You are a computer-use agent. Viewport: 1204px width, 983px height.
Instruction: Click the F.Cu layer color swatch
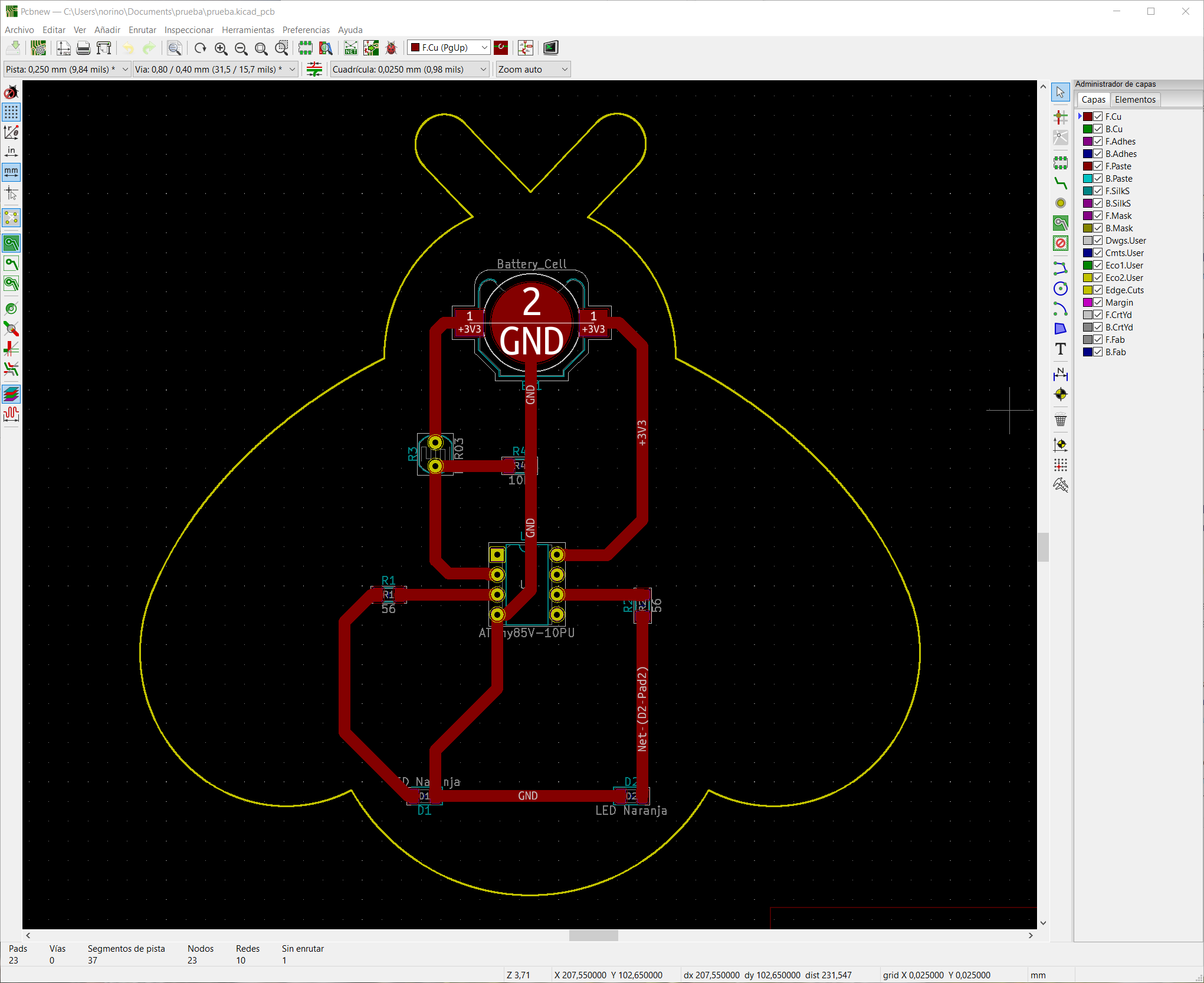1087,116
